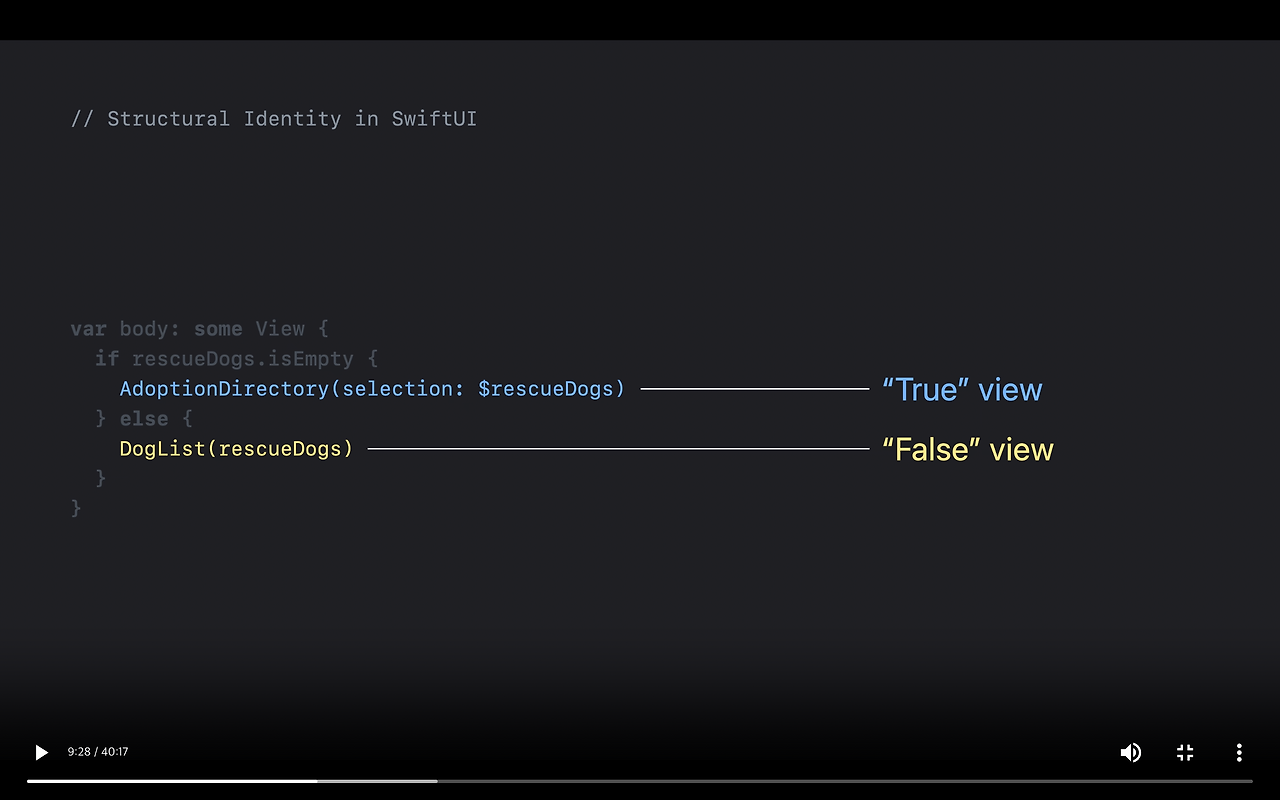Mute the video volume
The height and width of the screenshot is (800, 1280).
[1131, 752]
